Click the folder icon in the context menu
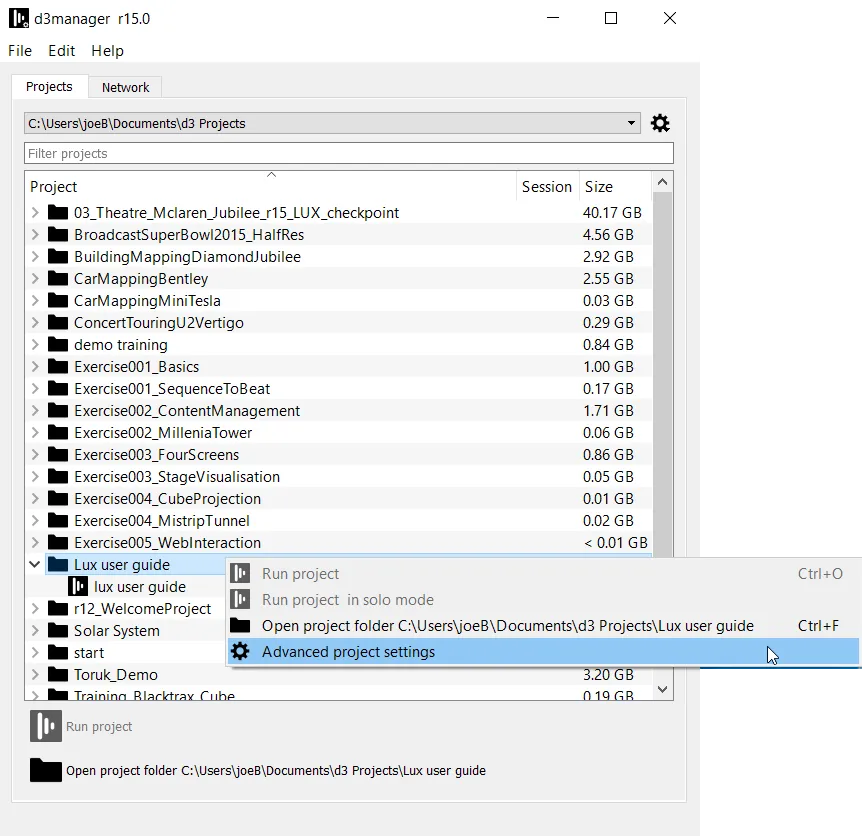The image size is (862, 836). (240, 625)
